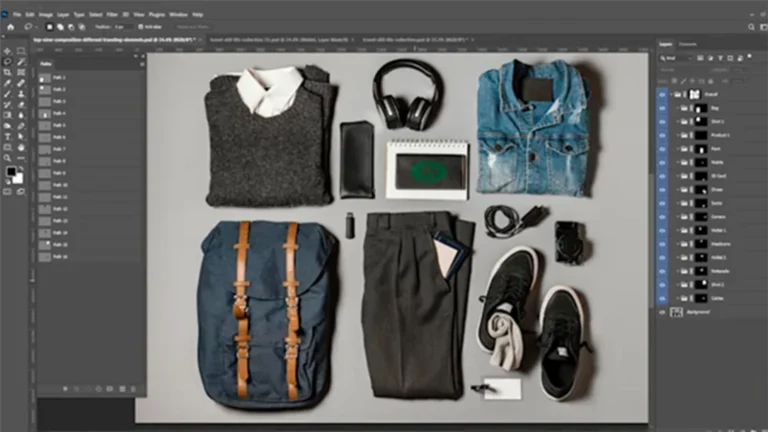Select the Magic Wand tool

pyautogui.click(x=21, y=62)
